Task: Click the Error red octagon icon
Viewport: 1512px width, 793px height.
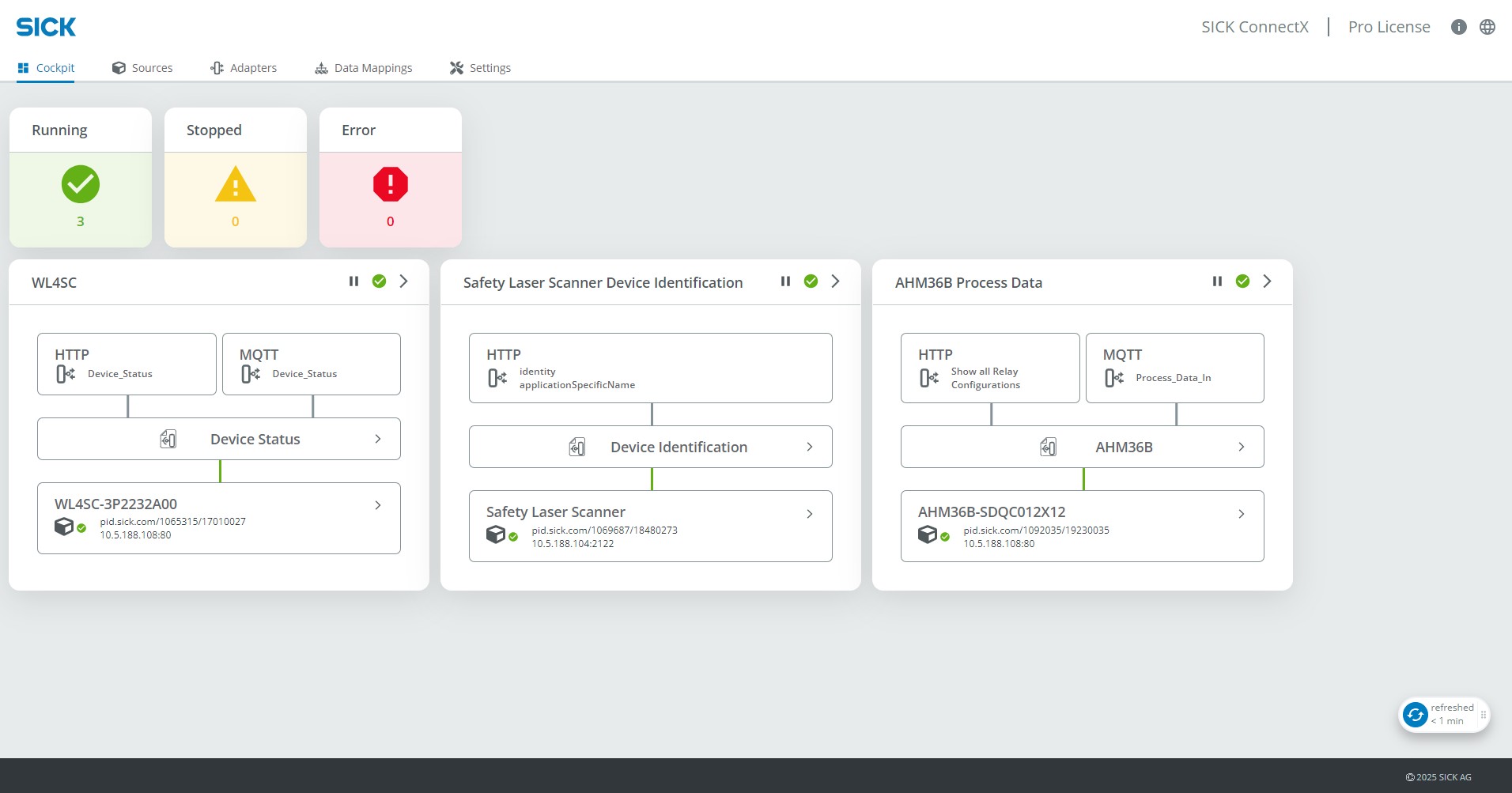Action: [391, 184]
